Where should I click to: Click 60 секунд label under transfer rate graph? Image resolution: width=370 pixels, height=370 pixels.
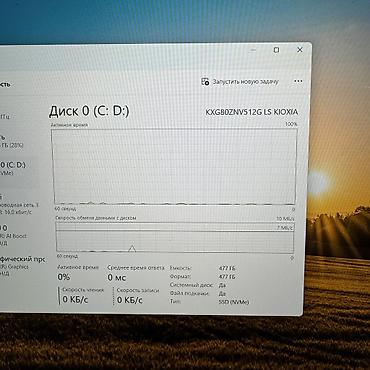(67, 256)
